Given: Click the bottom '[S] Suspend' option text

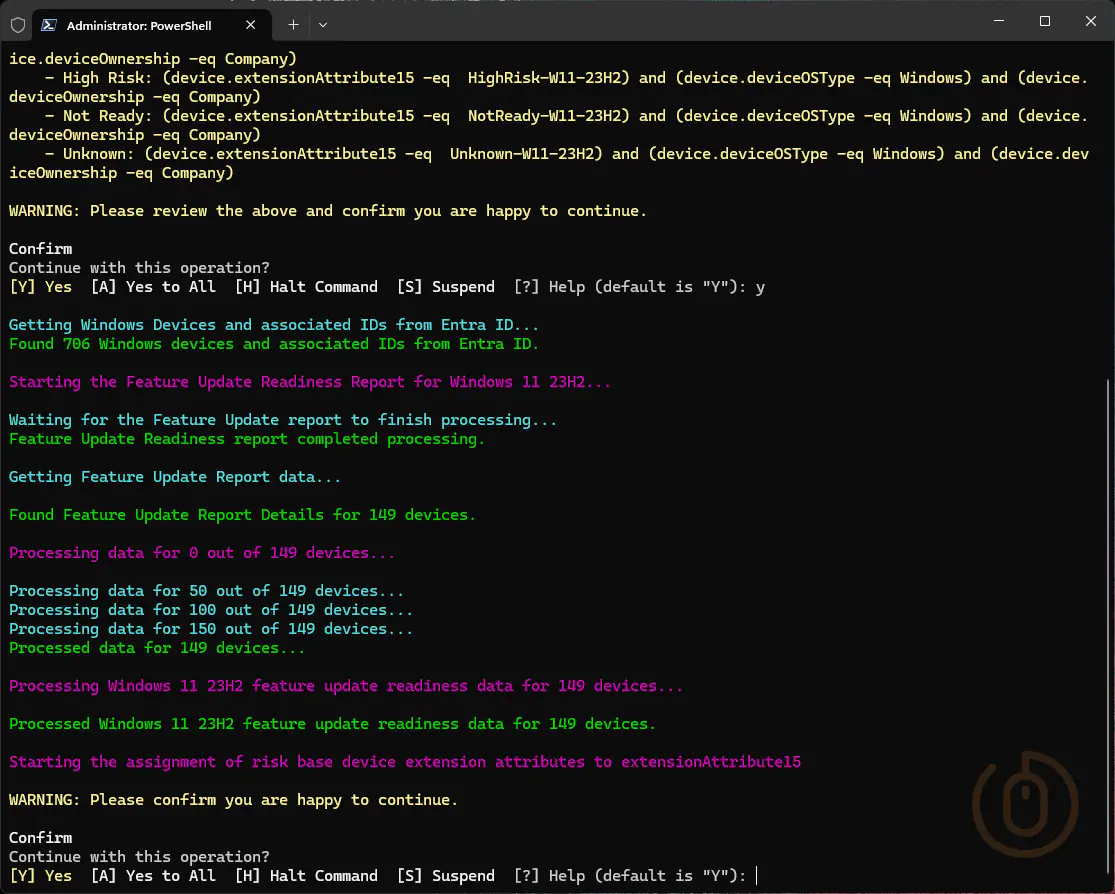Looking at the screenshot, I should [x=445, y=876].
